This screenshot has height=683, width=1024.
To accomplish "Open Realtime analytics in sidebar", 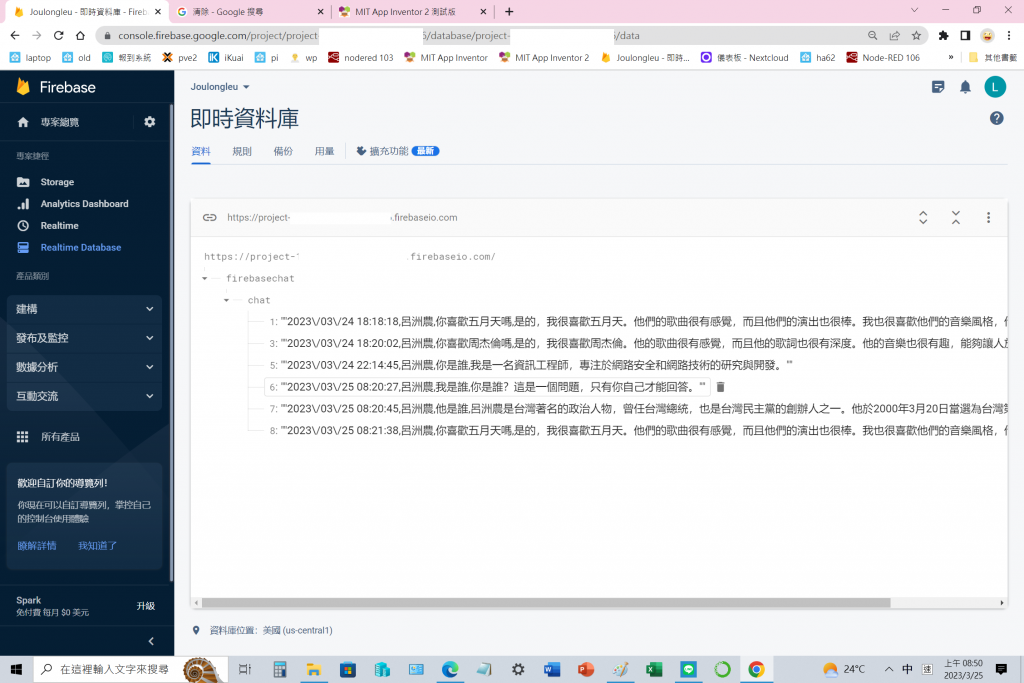I will 59,225.
